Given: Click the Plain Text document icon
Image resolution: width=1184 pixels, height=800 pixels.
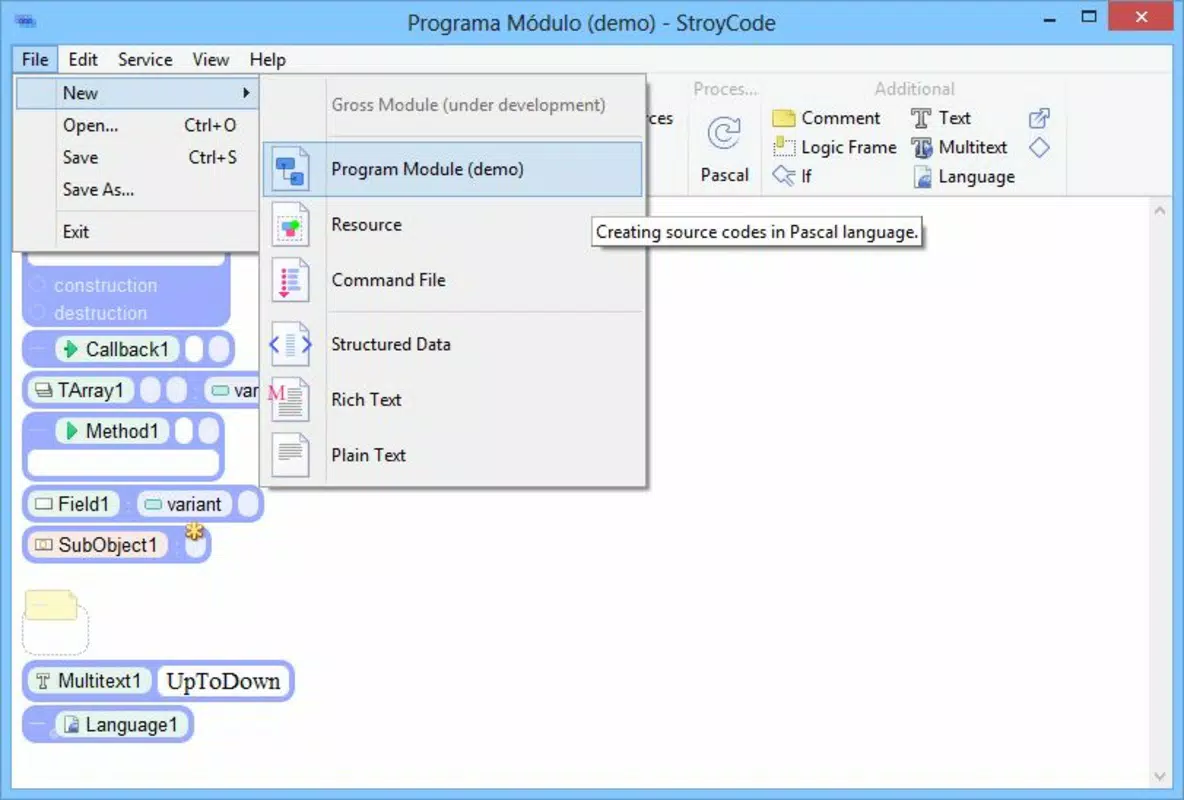Looking at the screenshot, I should [x=290, y=455].
